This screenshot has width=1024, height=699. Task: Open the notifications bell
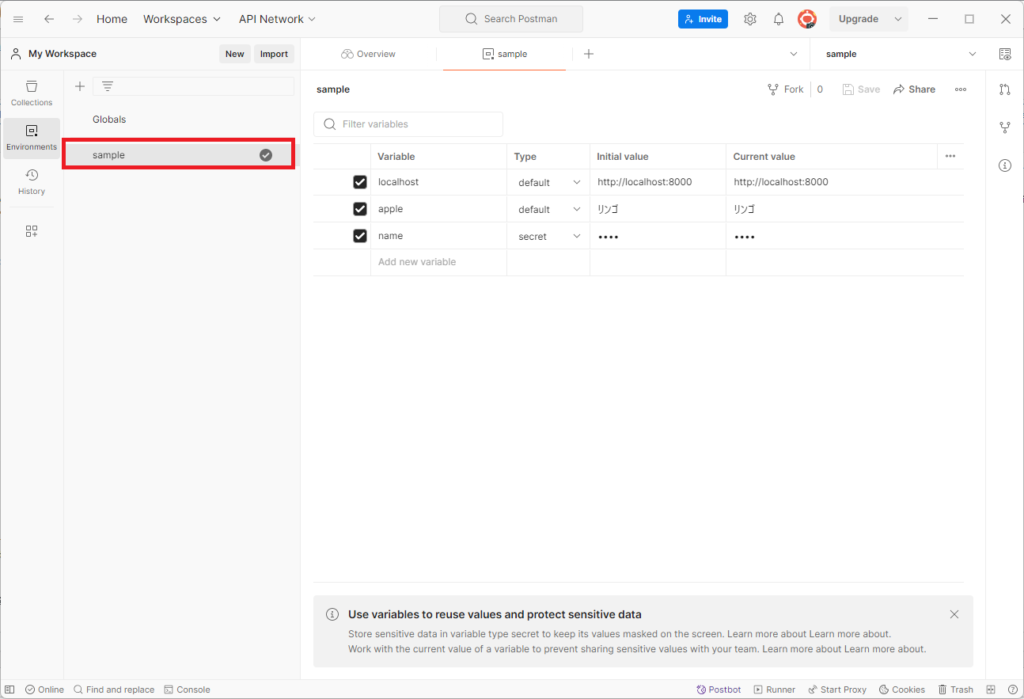coord(778,19)
